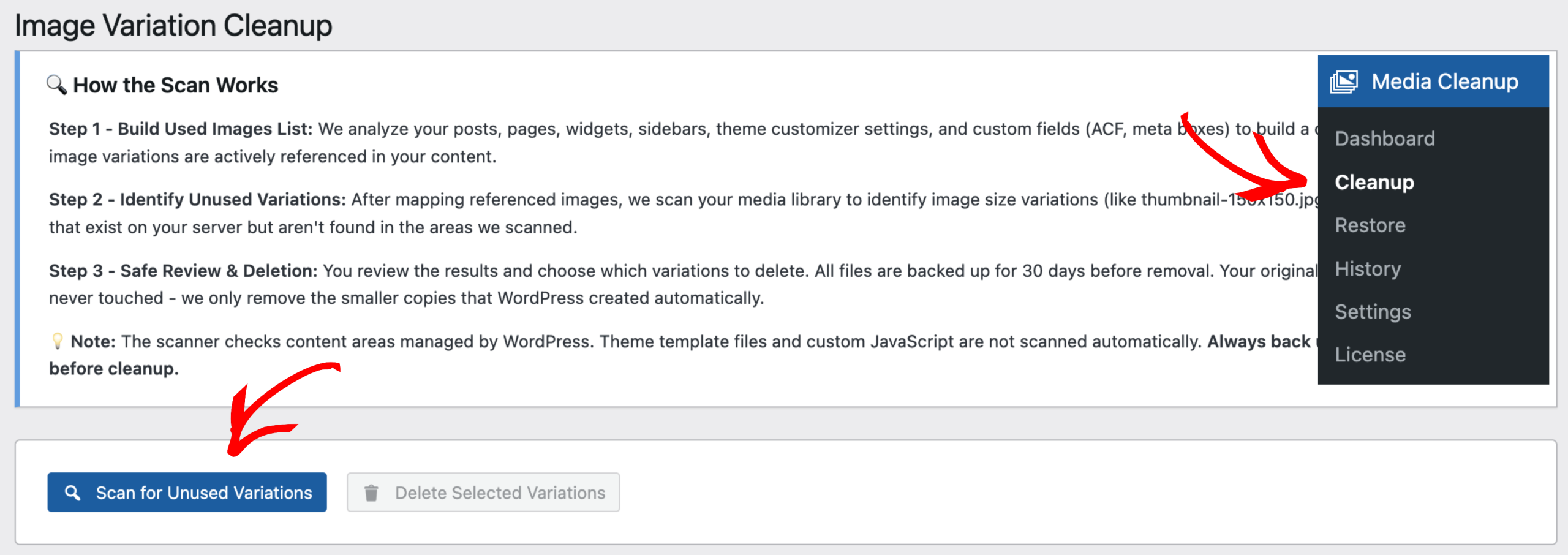Open the License menu item
The height and width of the screenshot is (555, 1568).
(x=1370, y=355)
